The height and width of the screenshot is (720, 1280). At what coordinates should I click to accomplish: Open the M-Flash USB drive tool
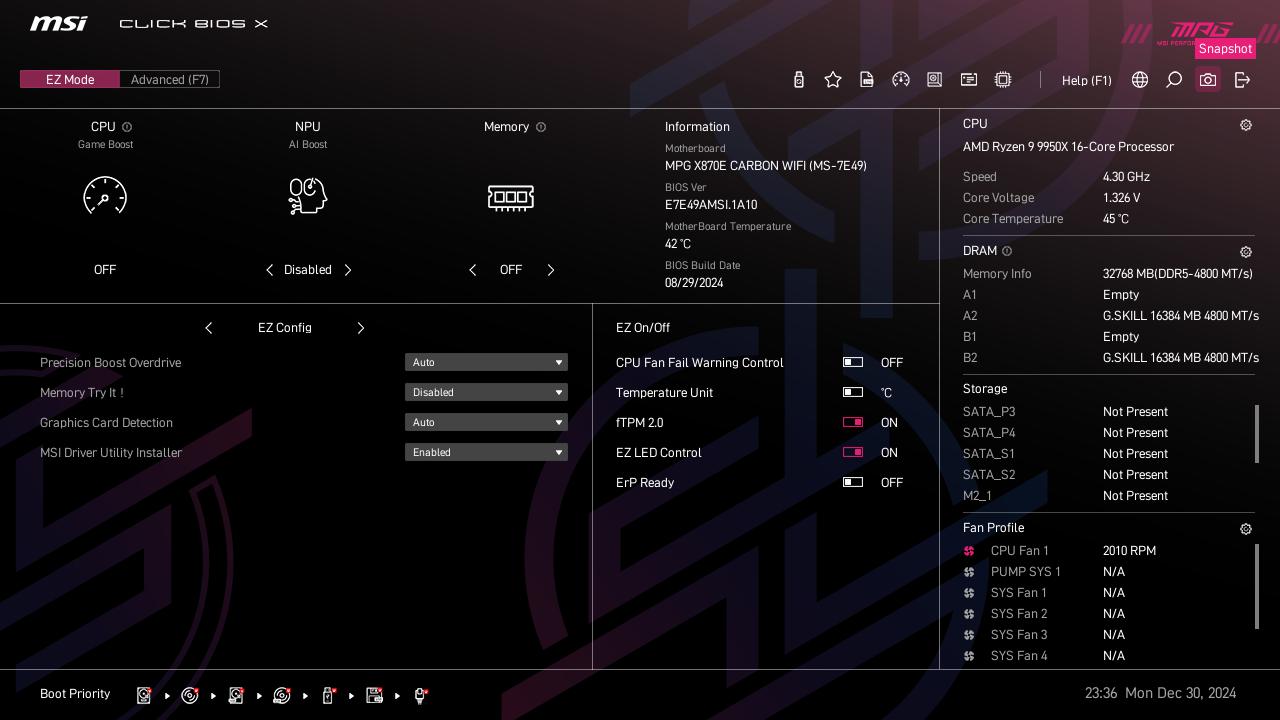(798, 80)
